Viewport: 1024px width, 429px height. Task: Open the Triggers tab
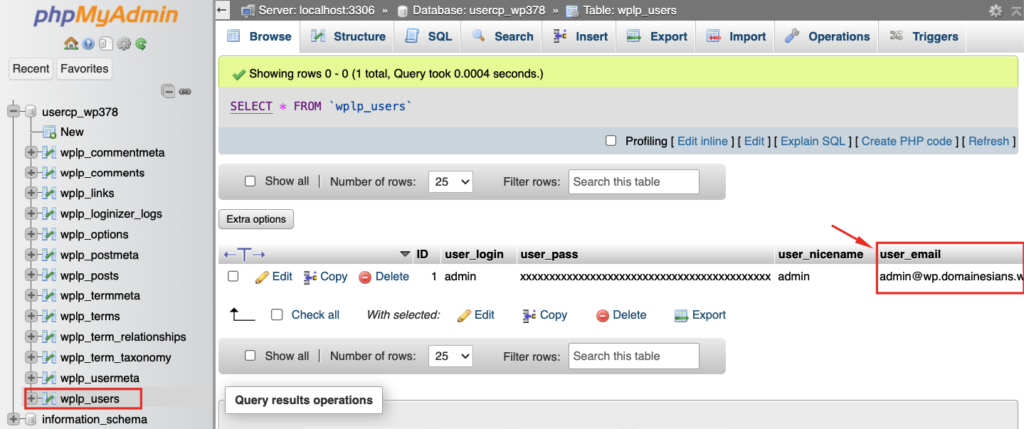(923, 37)
